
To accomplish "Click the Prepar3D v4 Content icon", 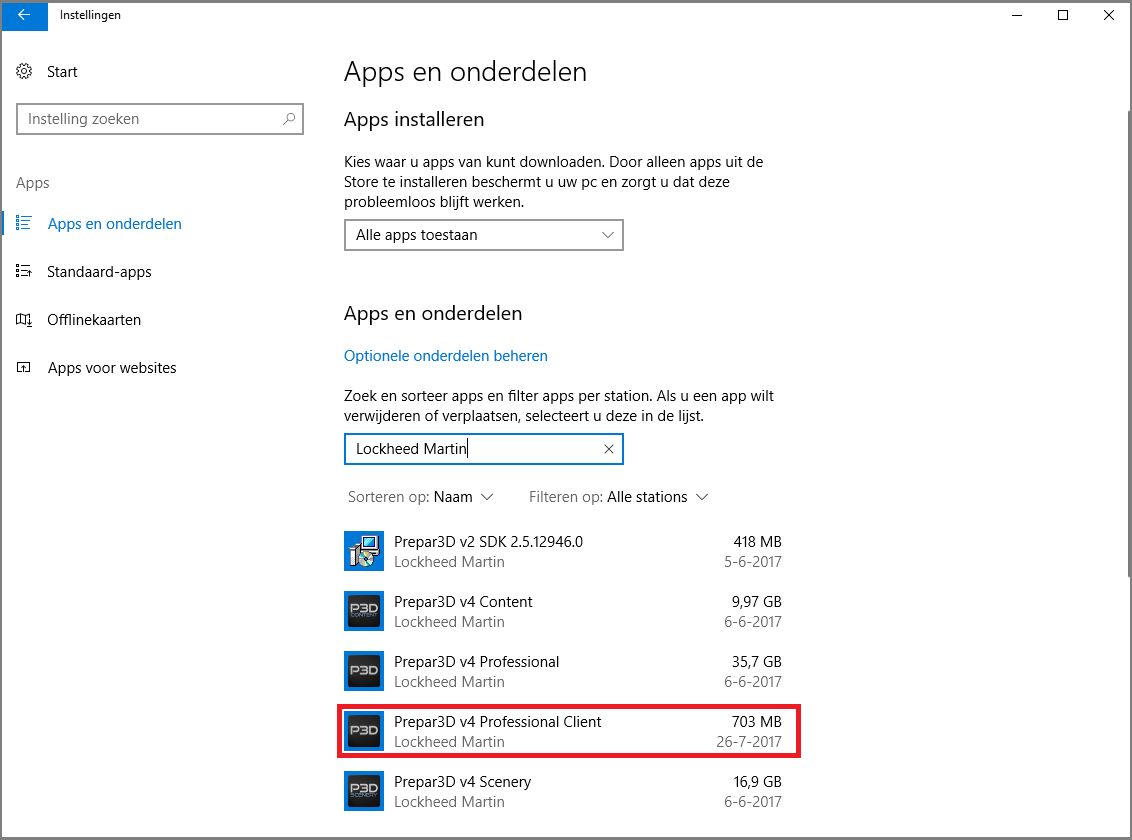I will pyautogui.click(x=364, y=611).
